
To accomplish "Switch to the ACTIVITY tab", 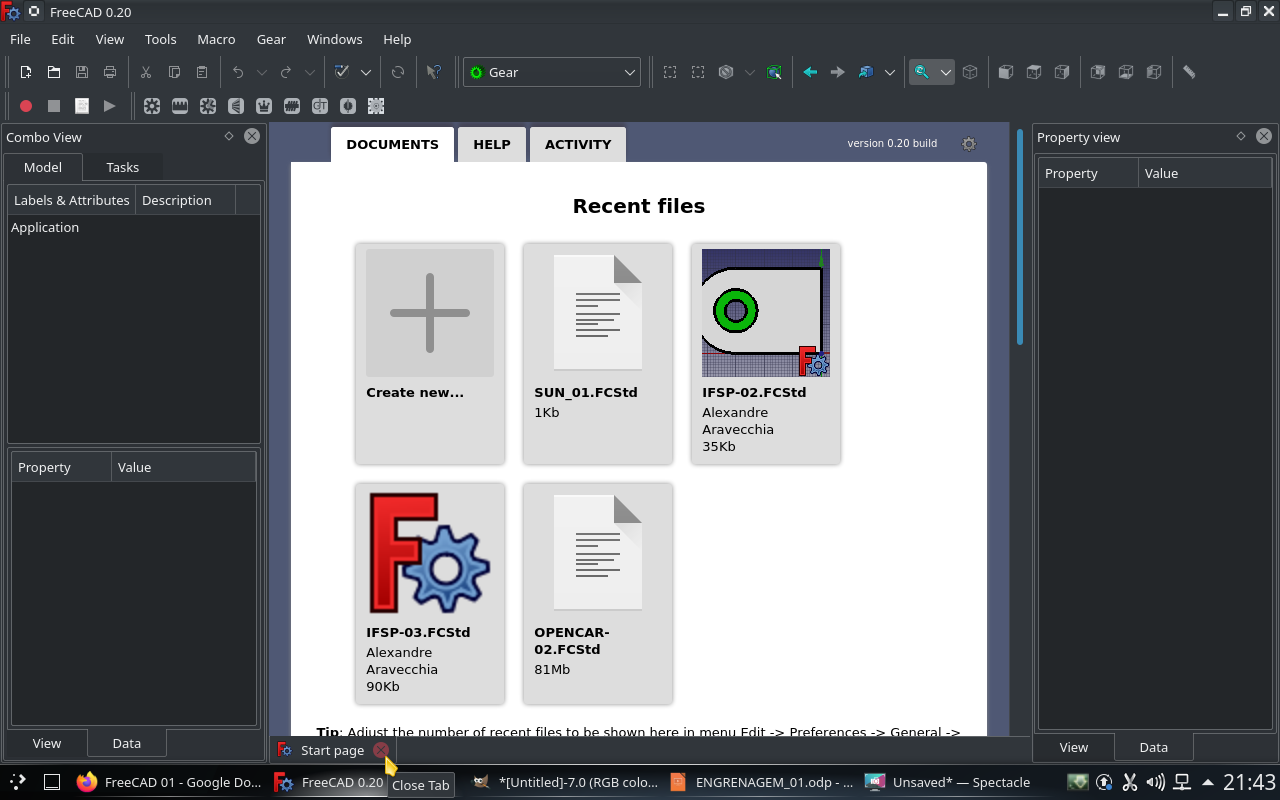I will coord(578,144).
